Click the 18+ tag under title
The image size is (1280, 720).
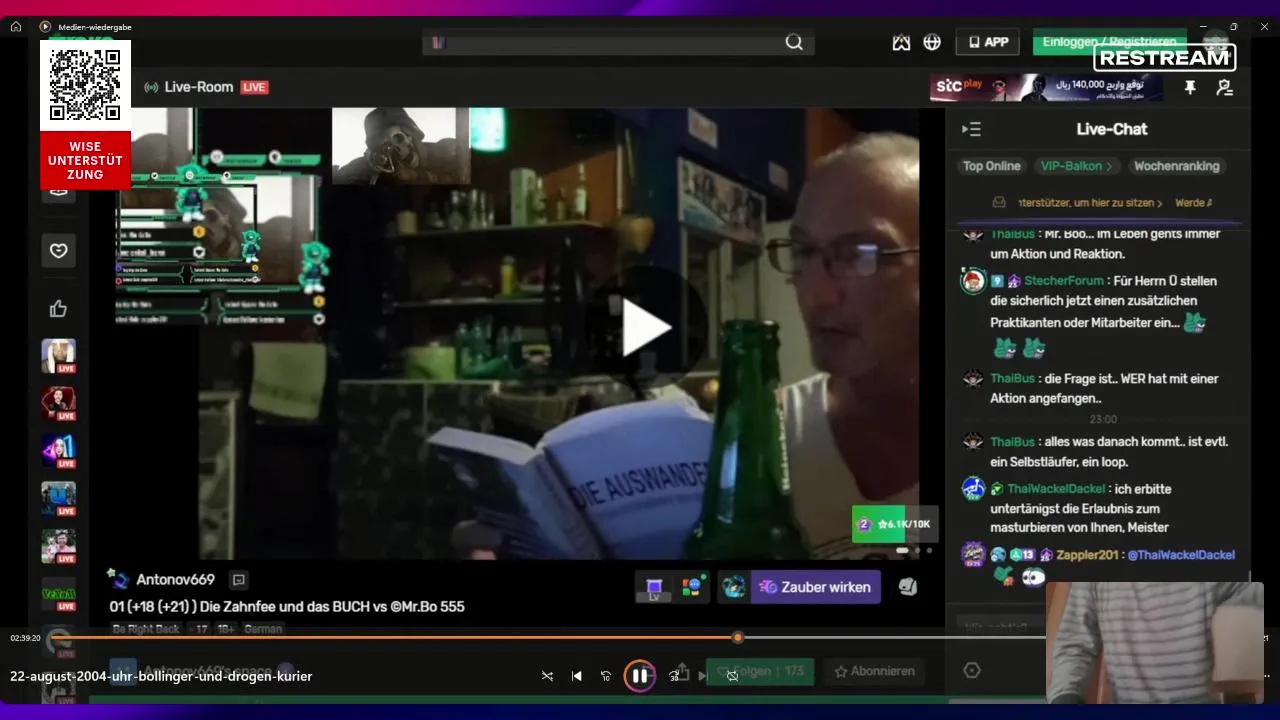point(226,629)
